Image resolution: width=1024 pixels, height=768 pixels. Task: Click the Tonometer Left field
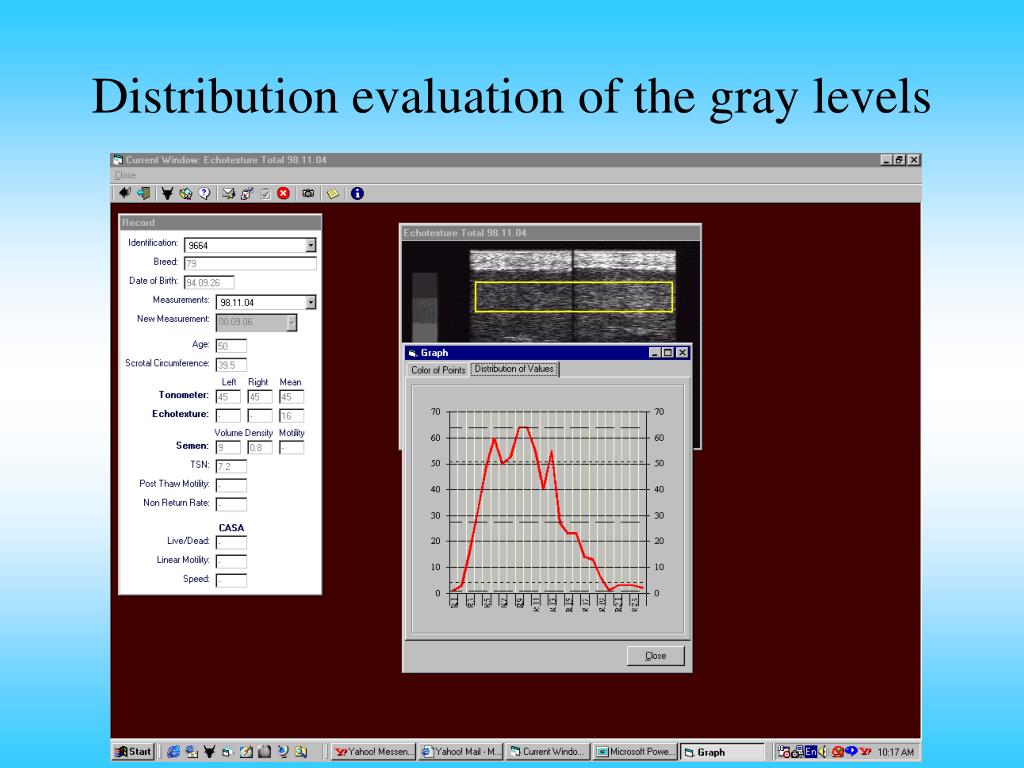(228, 397)
